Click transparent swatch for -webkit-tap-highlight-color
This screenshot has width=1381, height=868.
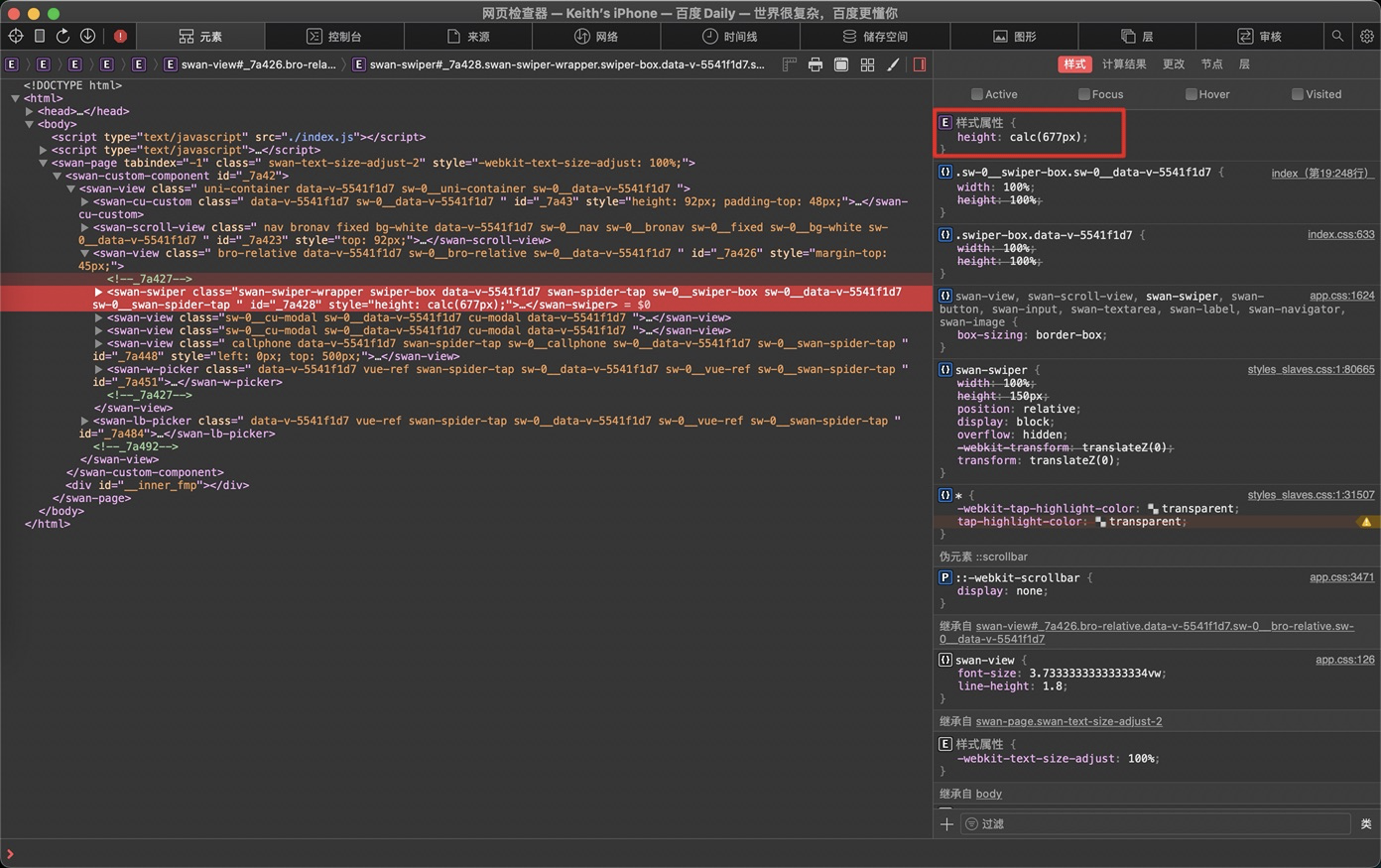pos(1153,509)
